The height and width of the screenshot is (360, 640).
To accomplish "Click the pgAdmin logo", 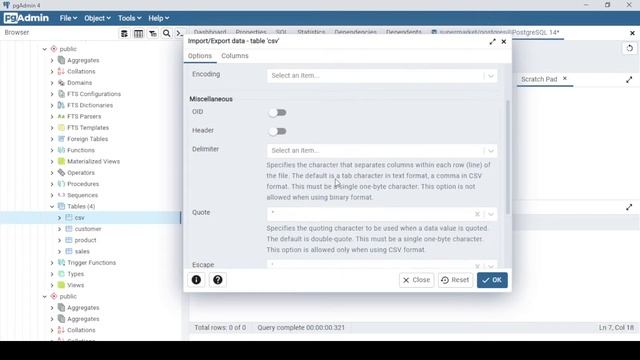I will point(26,18).
